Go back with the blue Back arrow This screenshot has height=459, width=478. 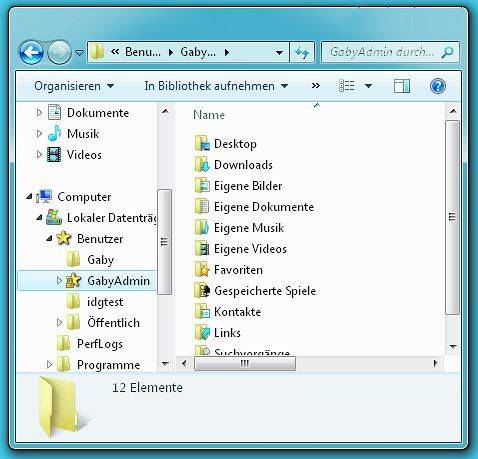point(31,52)
